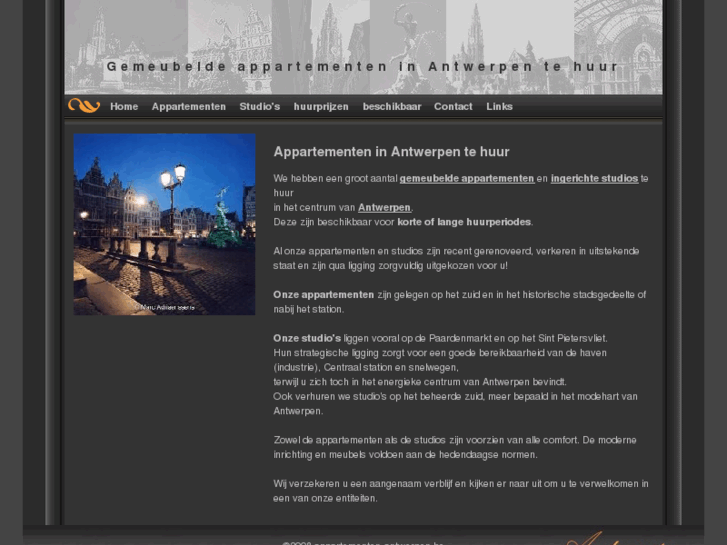Select Studio's in the navigation bar
Viewport: 727px width, 545px height.
click(260, 107)
